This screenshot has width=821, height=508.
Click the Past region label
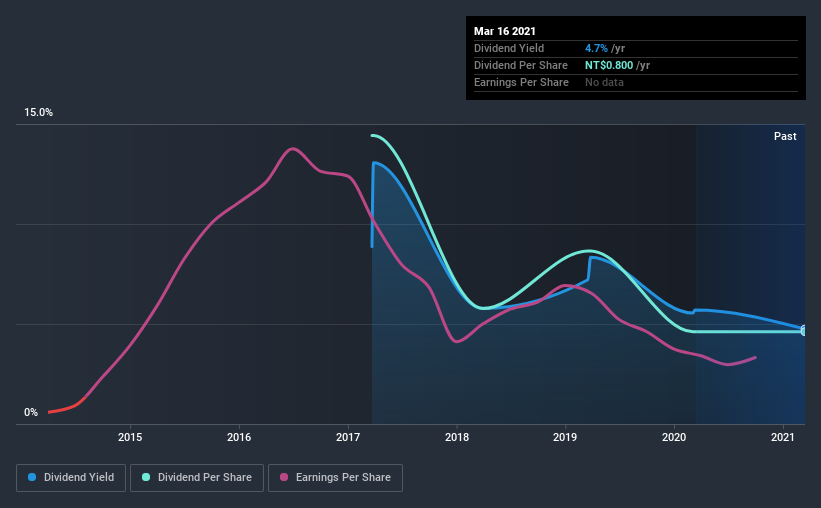[785, 136]
